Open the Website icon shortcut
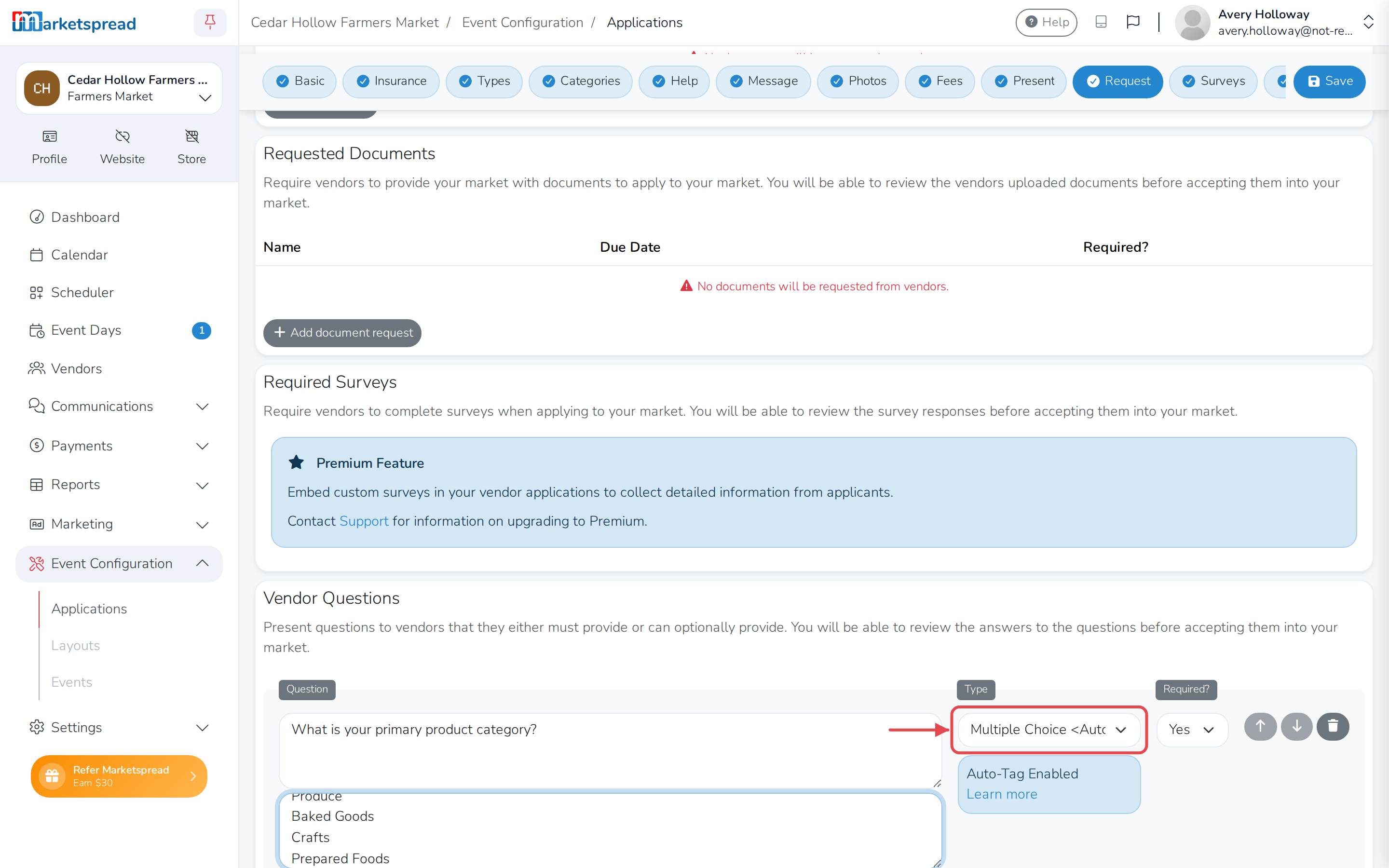The width and height of the screenshot is (1389, 868). (x=122, y=147)
